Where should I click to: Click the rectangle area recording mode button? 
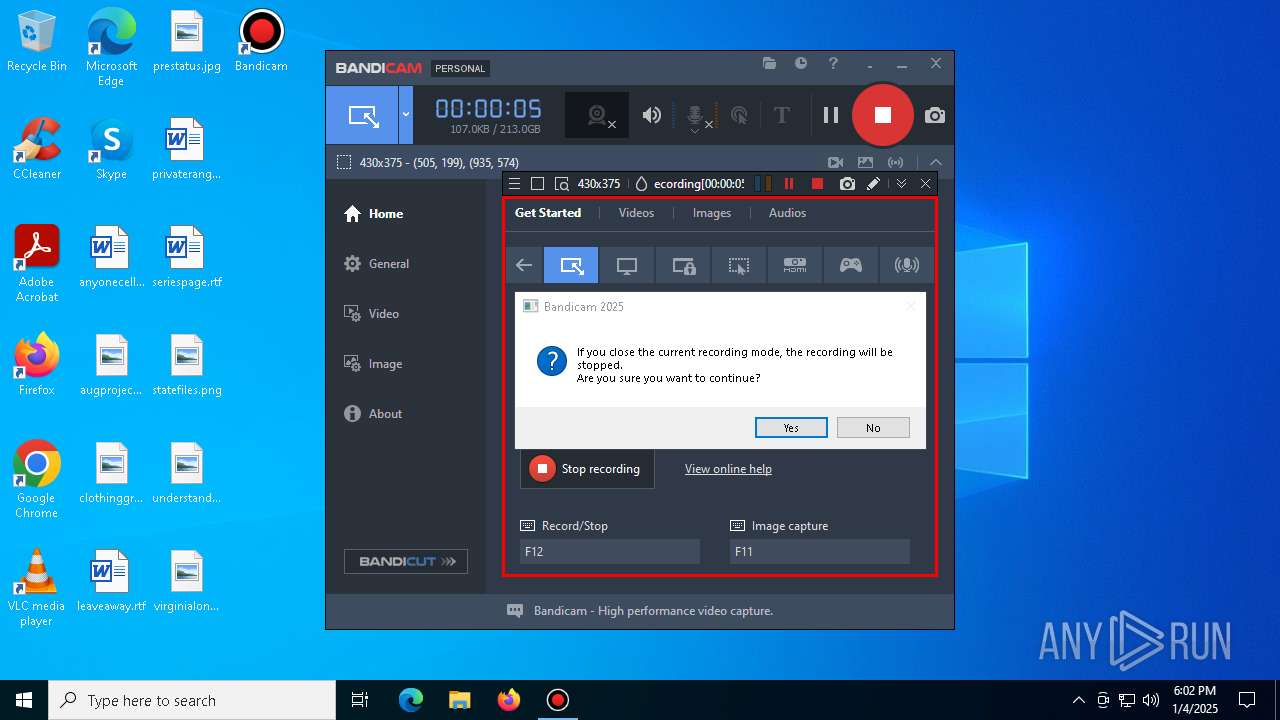[x=362, y=115]
